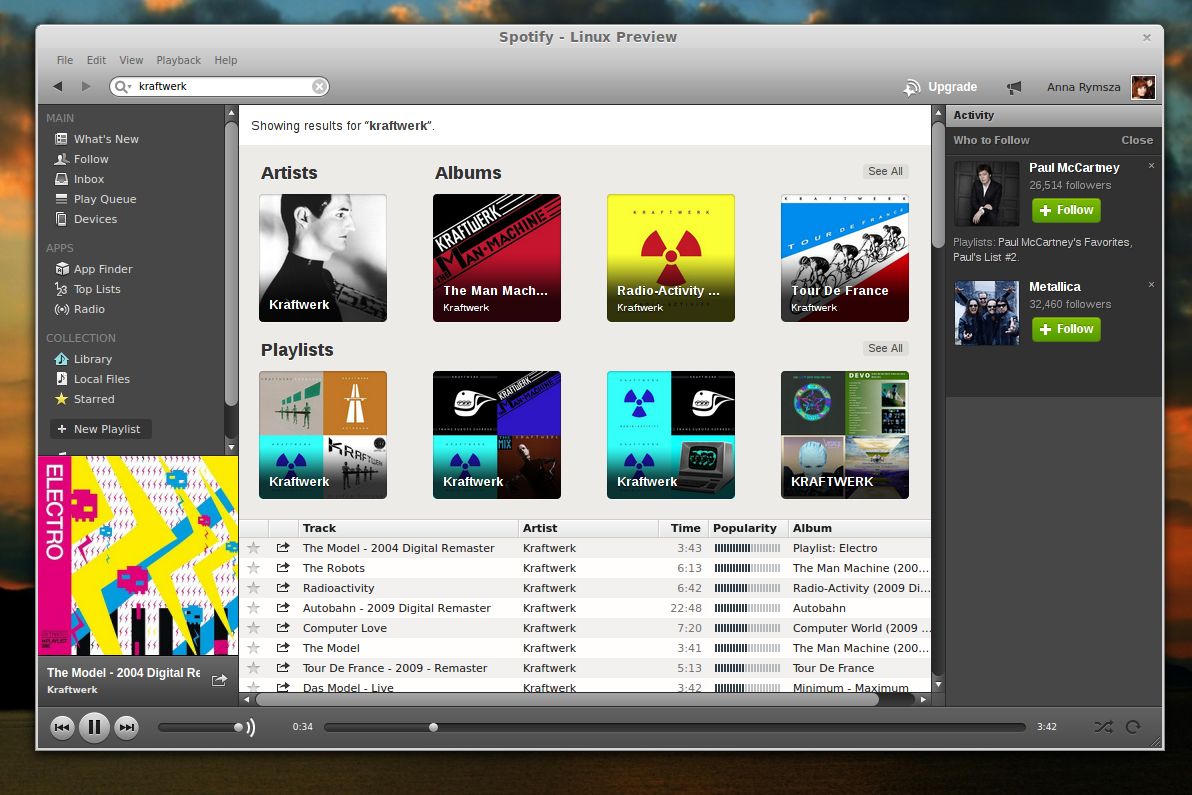Share the now playing track

[219, 680]
